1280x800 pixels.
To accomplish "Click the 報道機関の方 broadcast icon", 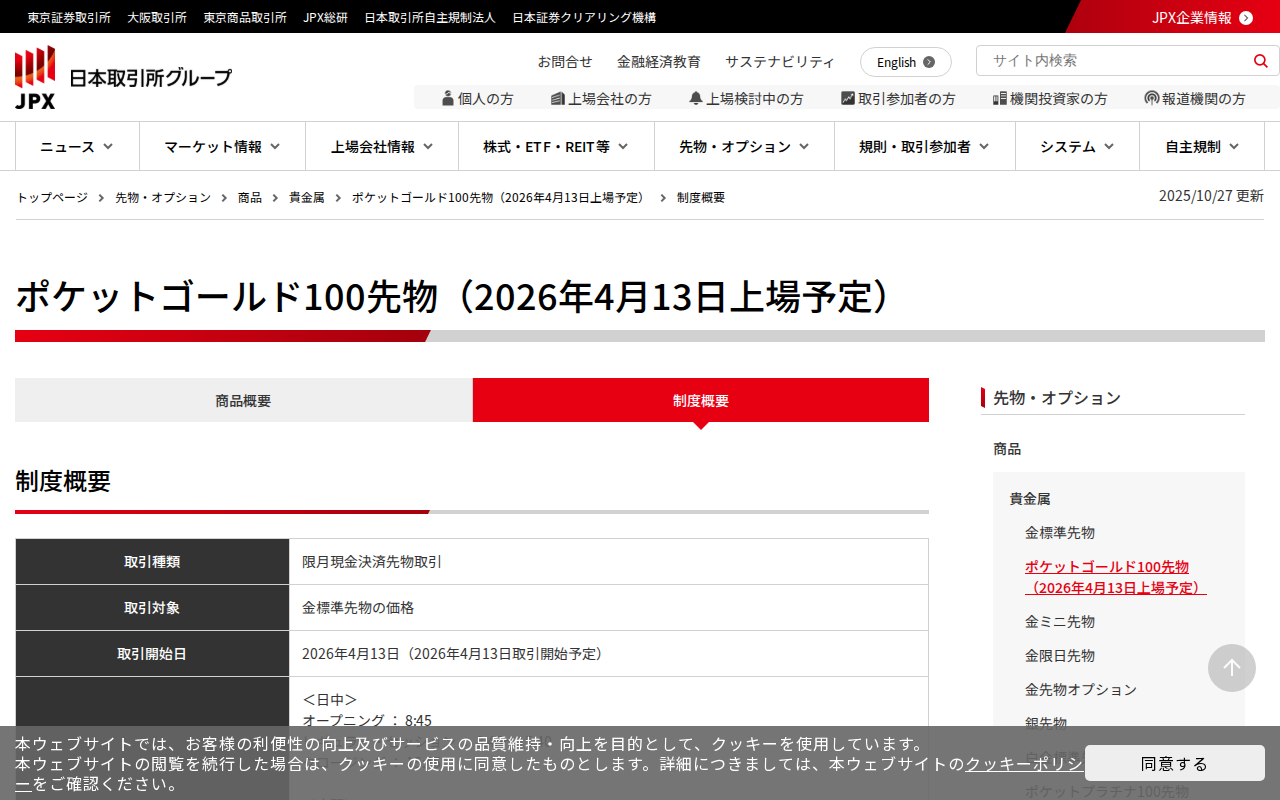I will 1152,98.
